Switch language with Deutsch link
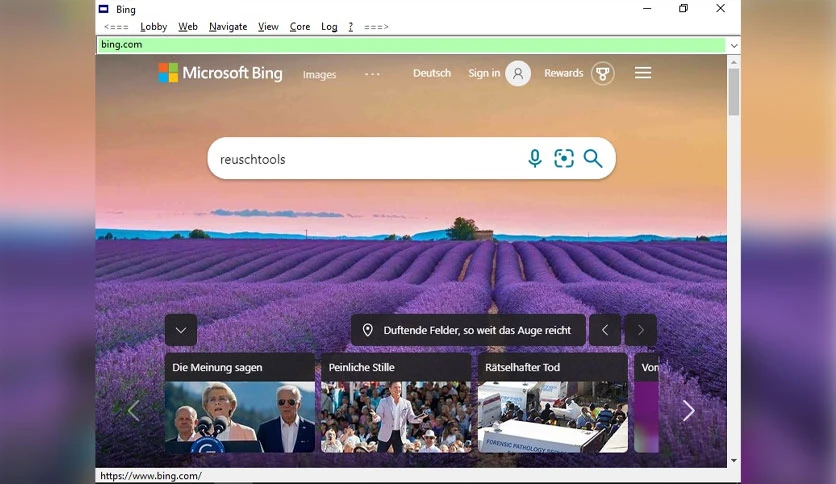 [432, 73]
